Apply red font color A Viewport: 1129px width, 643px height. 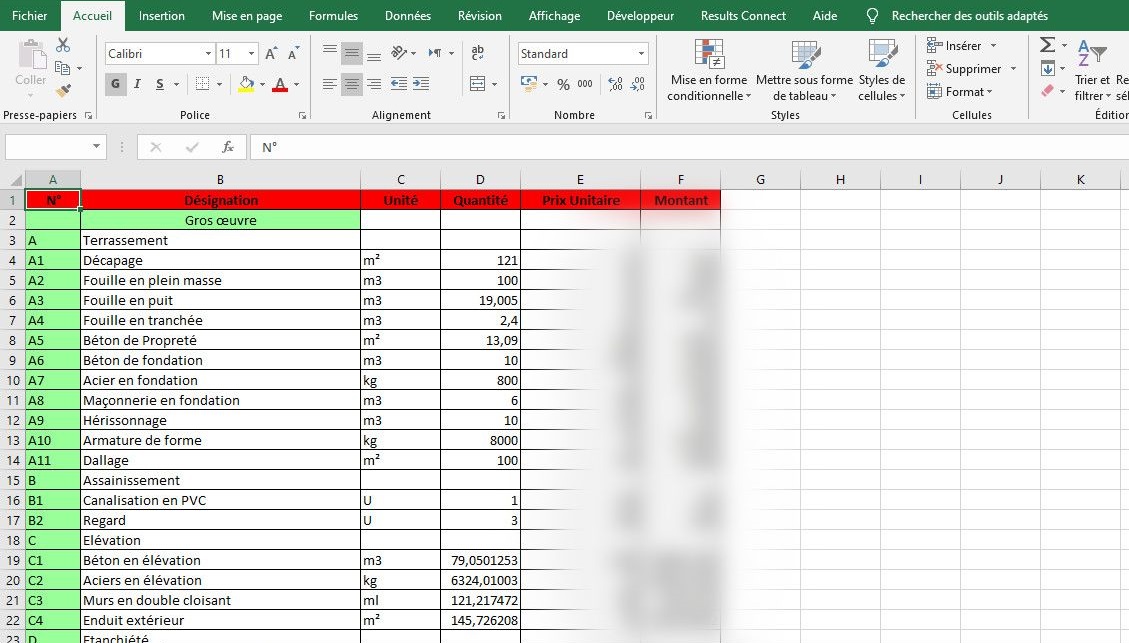pyautogui.click(x=280, y=84)
